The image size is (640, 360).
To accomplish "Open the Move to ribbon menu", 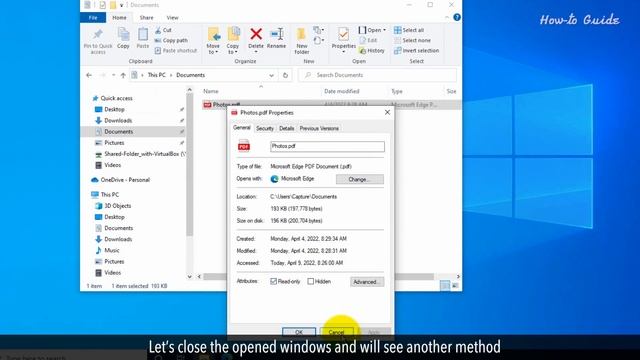I will tap(213, 41).
